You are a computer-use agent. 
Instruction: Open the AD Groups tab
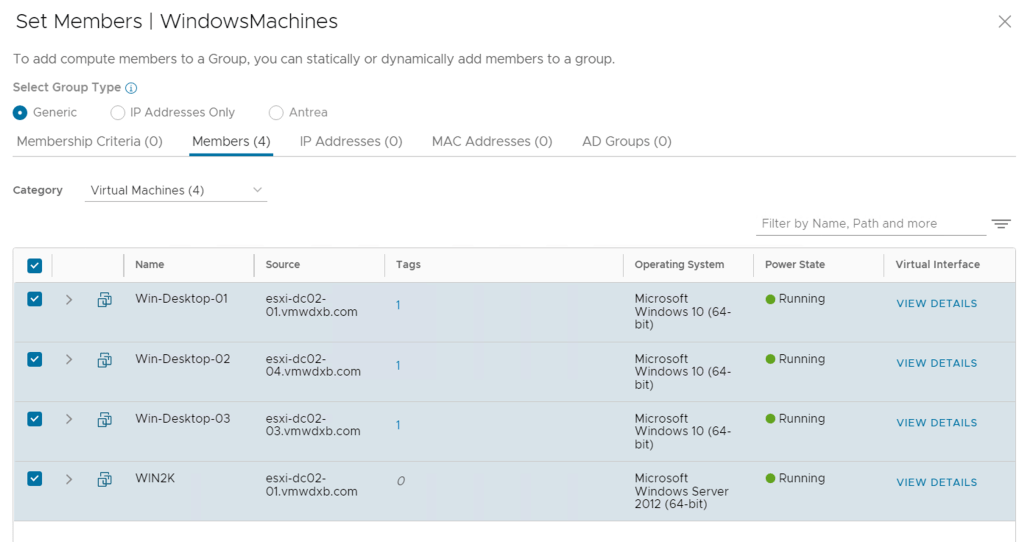pyautogui.click(x=626, y=142)
